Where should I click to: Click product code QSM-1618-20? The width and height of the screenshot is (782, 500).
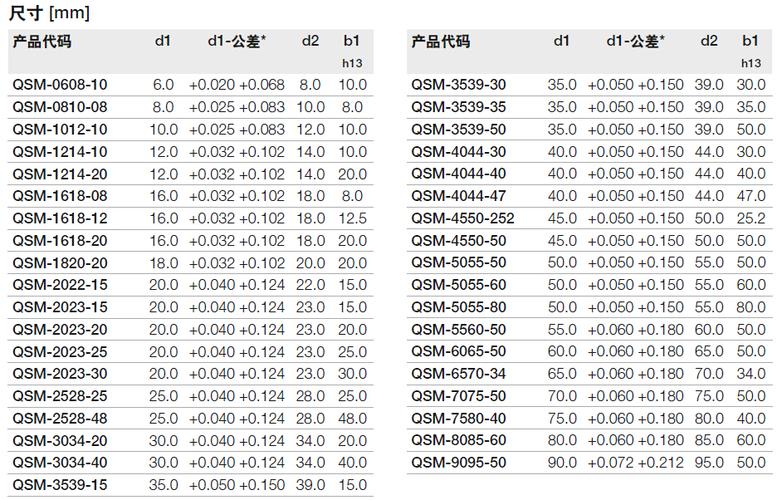click(60, 241)
